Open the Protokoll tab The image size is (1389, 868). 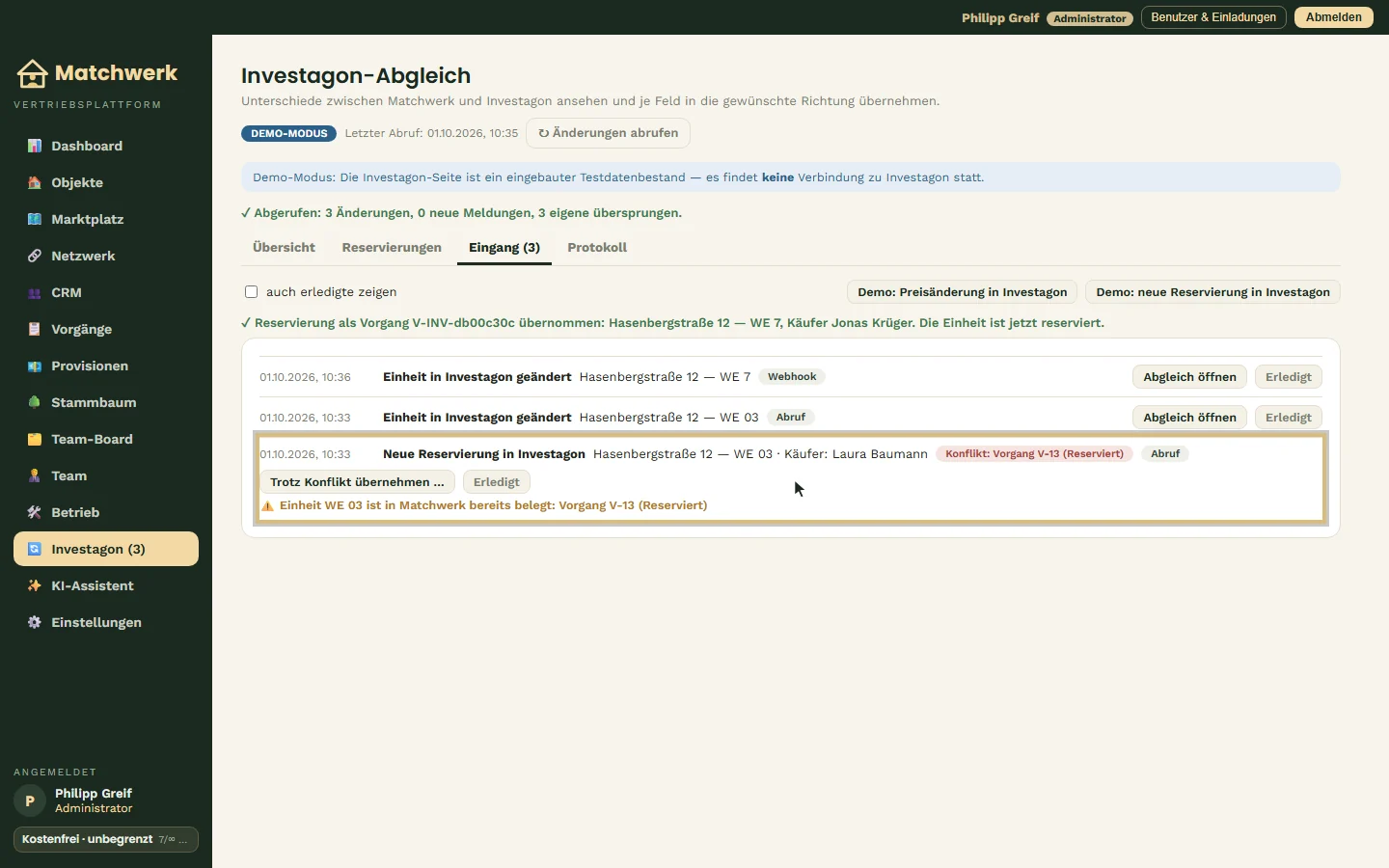pos(597,248)
